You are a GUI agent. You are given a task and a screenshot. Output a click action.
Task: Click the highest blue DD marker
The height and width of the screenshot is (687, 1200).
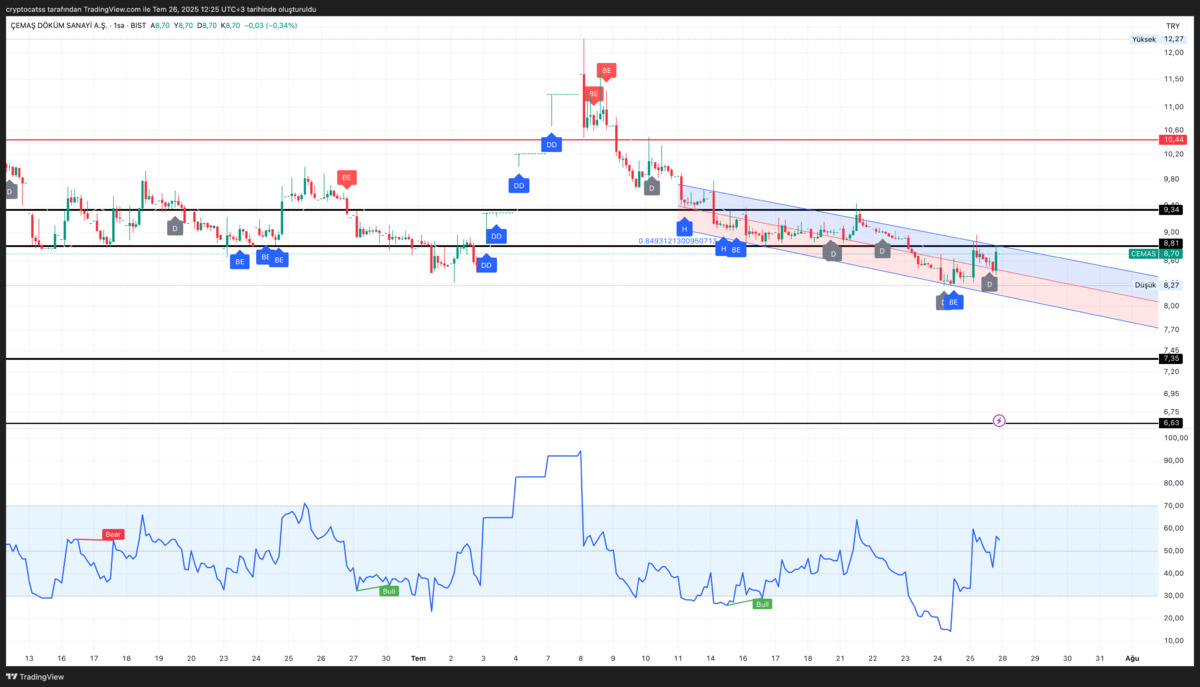tap(551, 144)
